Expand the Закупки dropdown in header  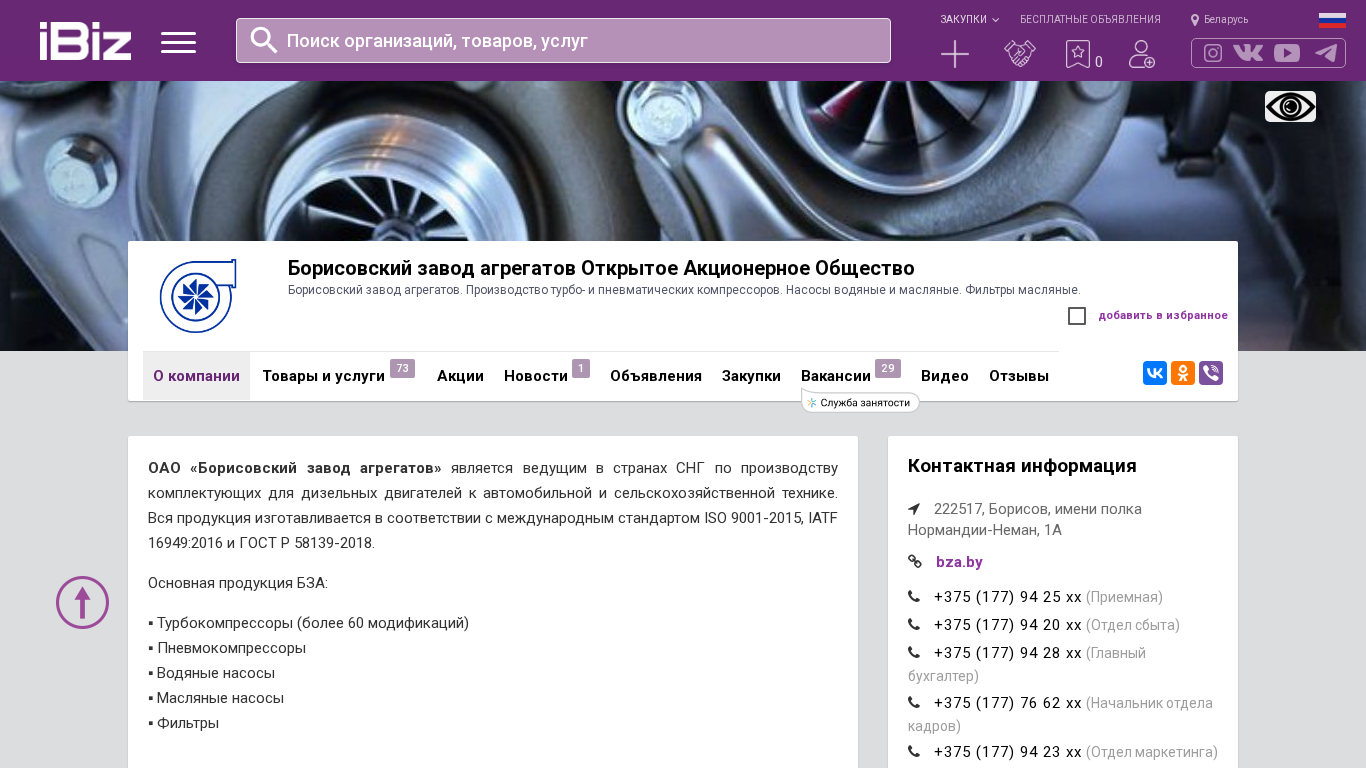coord(968,20)
